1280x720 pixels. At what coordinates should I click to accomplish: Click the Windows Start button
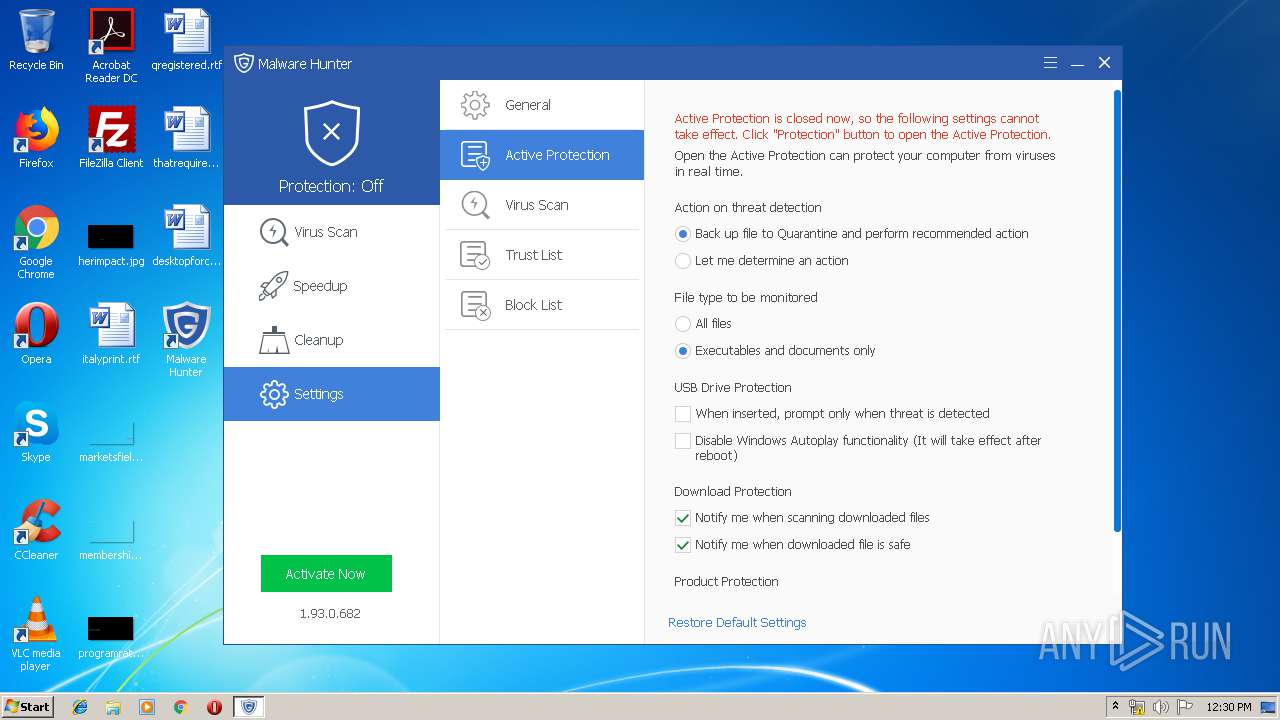coord(28,706)
